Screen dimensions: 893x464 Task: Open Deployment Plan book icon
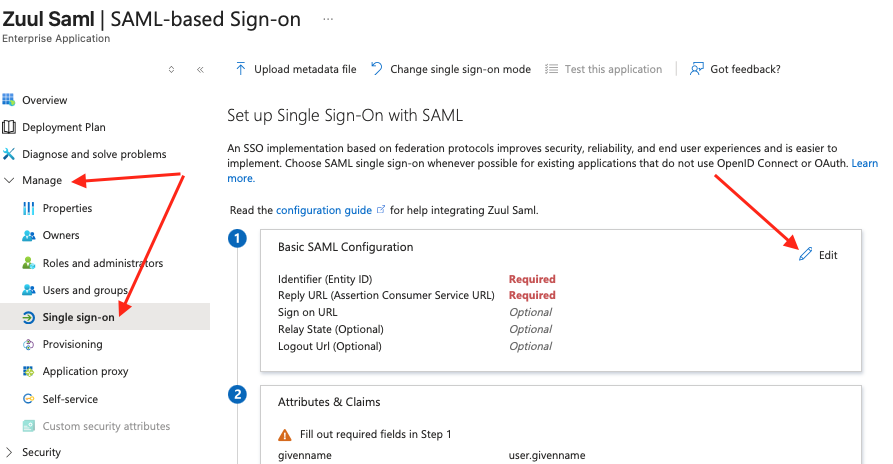click(9, 127)
